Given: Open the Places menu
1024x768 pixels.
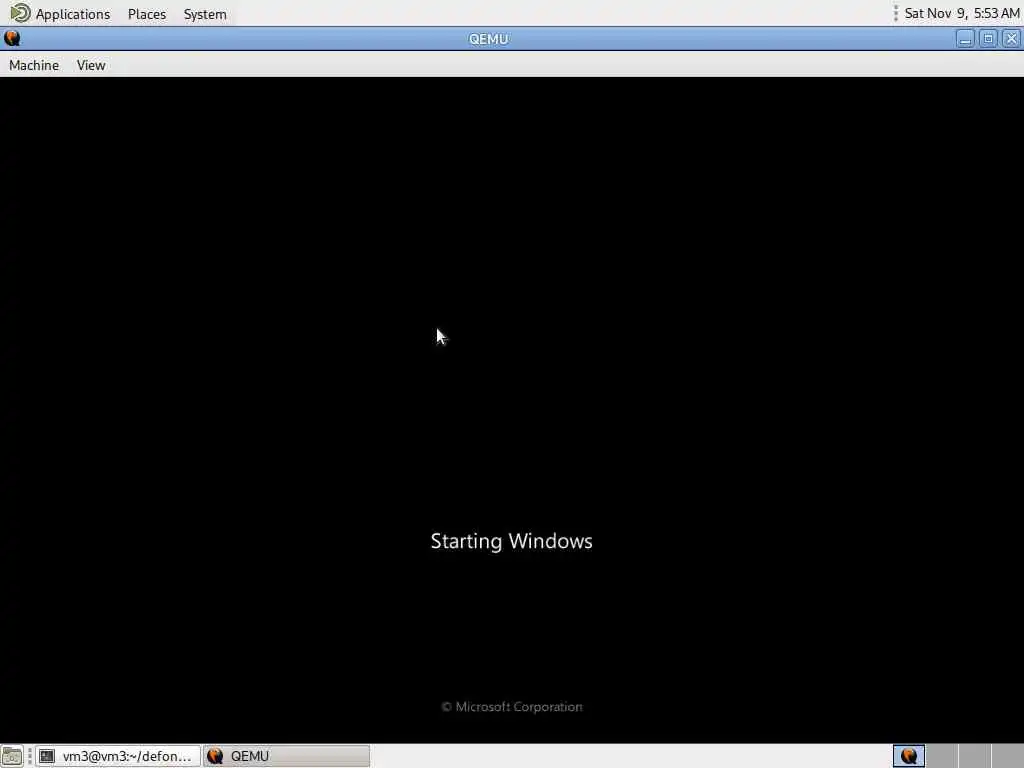Looking at the screenshot, I should coord(147,14).
